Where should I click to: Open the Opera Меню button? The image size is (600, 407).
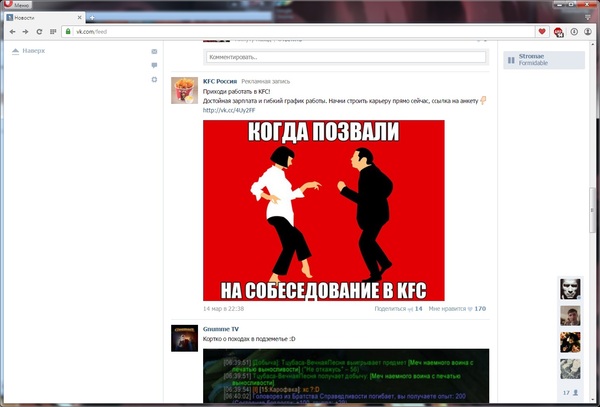(x=17, y=5)
